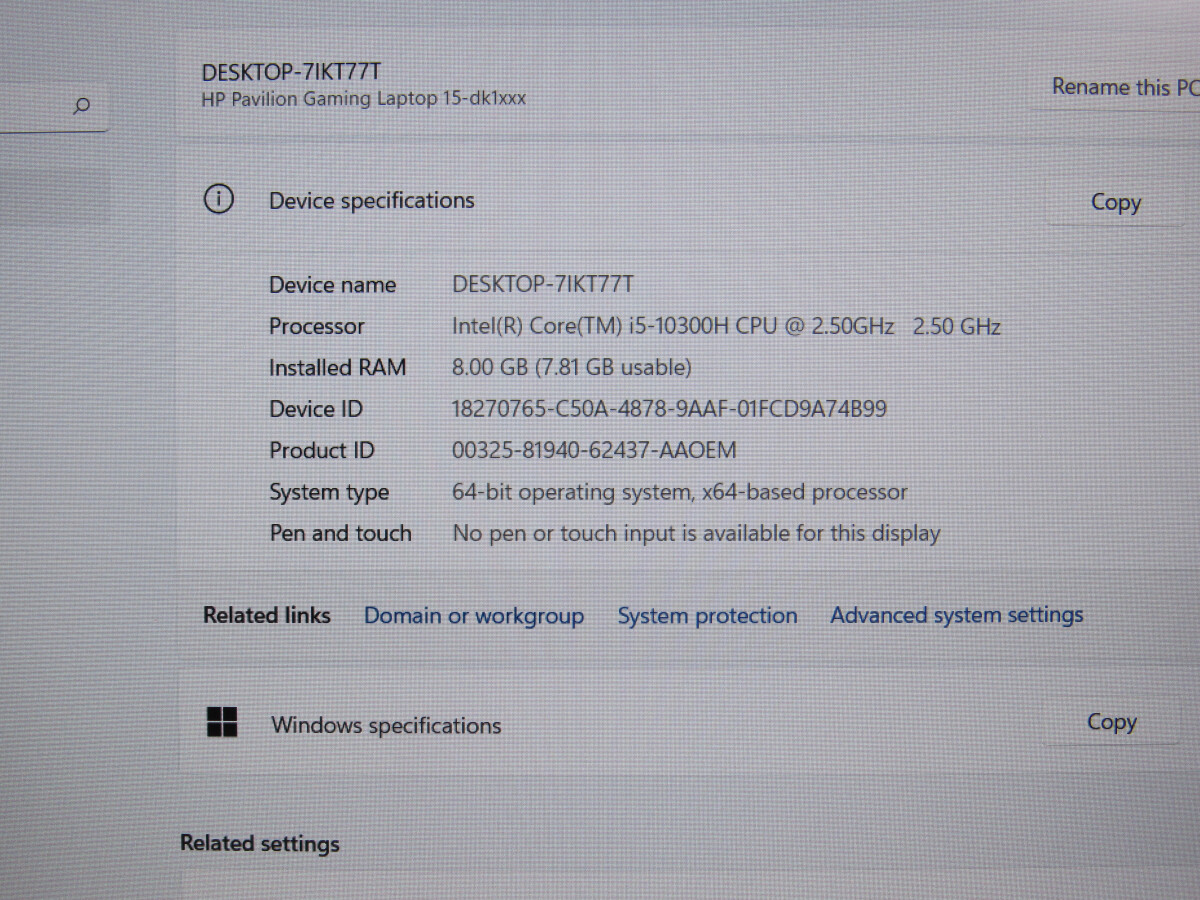Copy the Device specifications
Screen dimensions: 1200x900
click(1115, 203)
